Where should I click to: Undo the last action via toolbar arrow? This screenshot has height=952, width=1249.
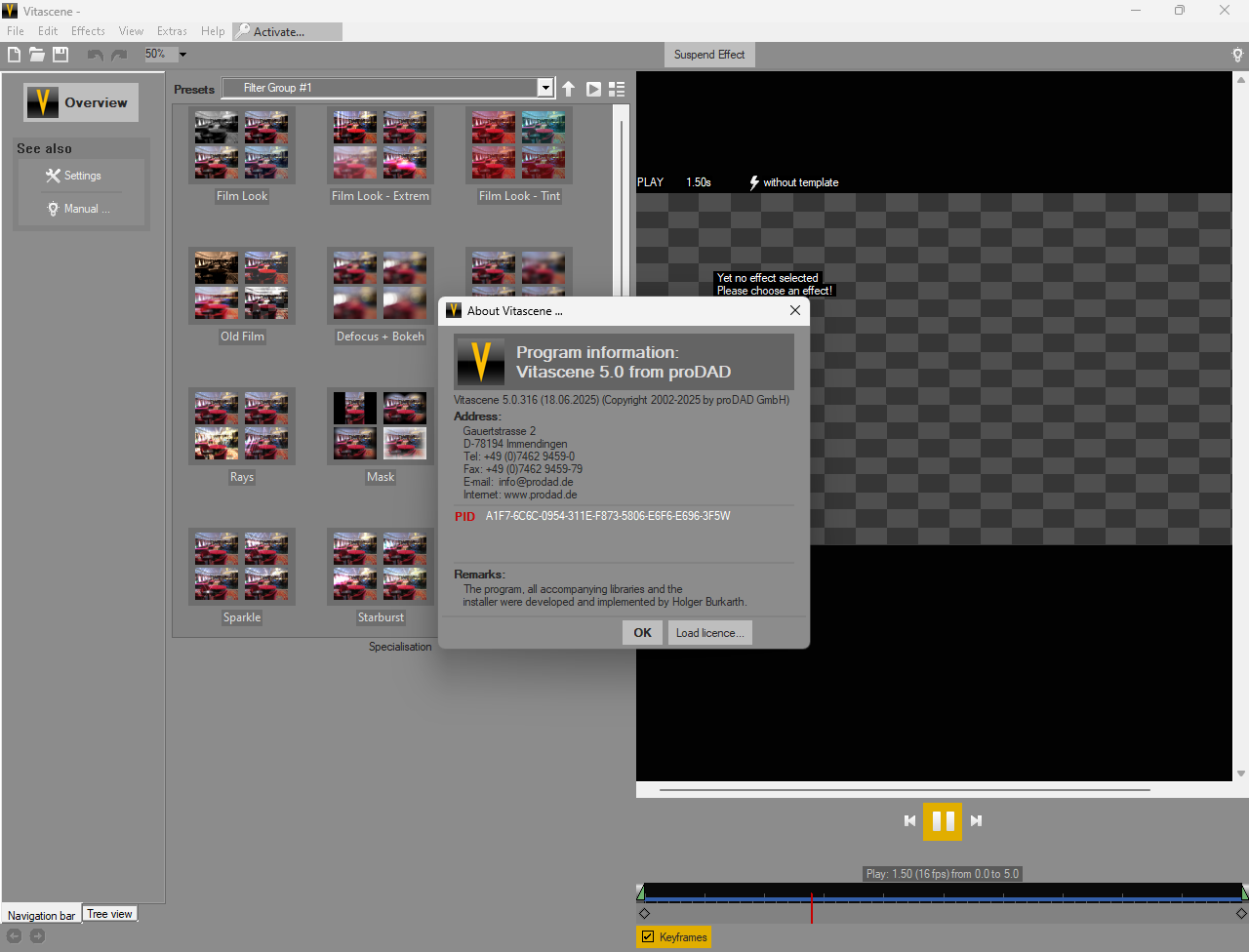pyautogui.click(x=95, y=55)
